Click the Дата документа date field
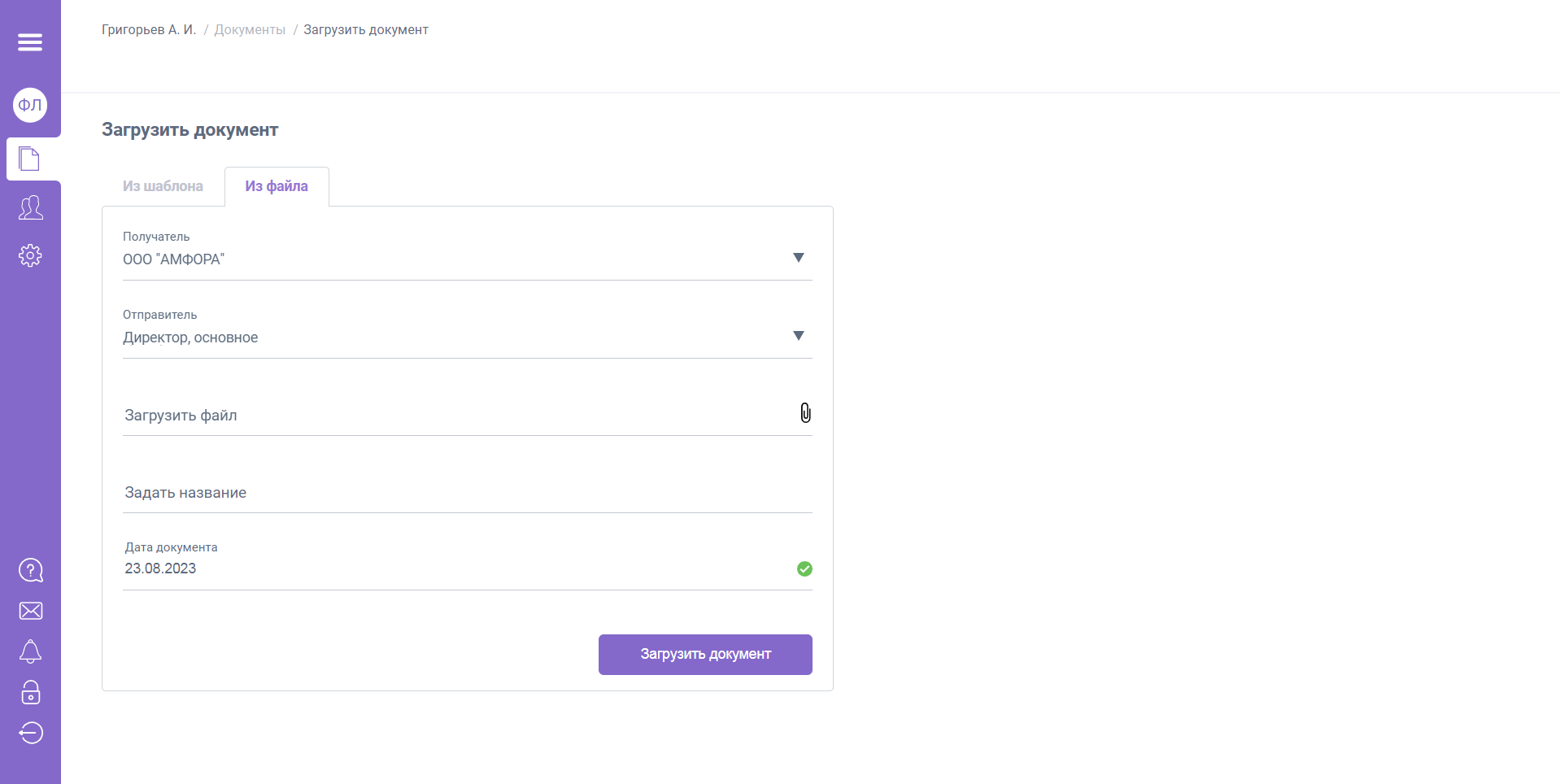The width and height of the screenshot is (1560, 784). 455,568
